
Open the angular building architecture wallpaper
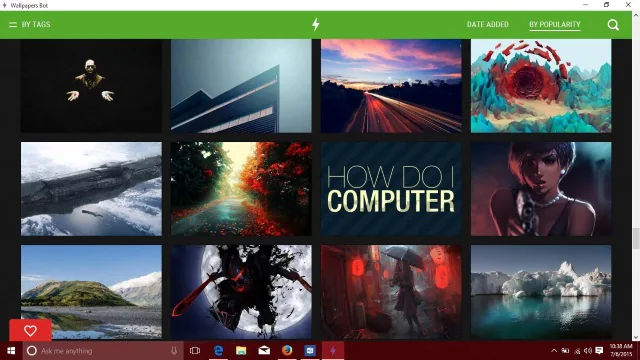click(241, 86)
